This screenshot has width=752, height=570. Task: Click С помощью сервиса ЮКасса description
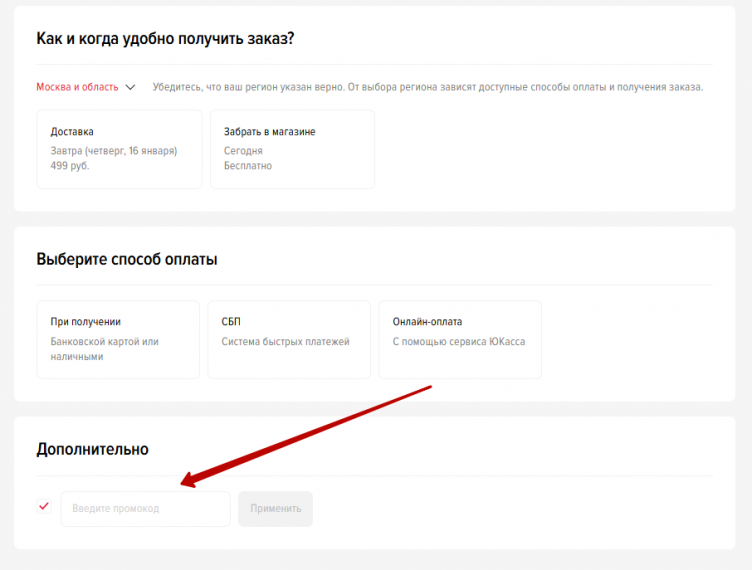[x=458, y=342]
